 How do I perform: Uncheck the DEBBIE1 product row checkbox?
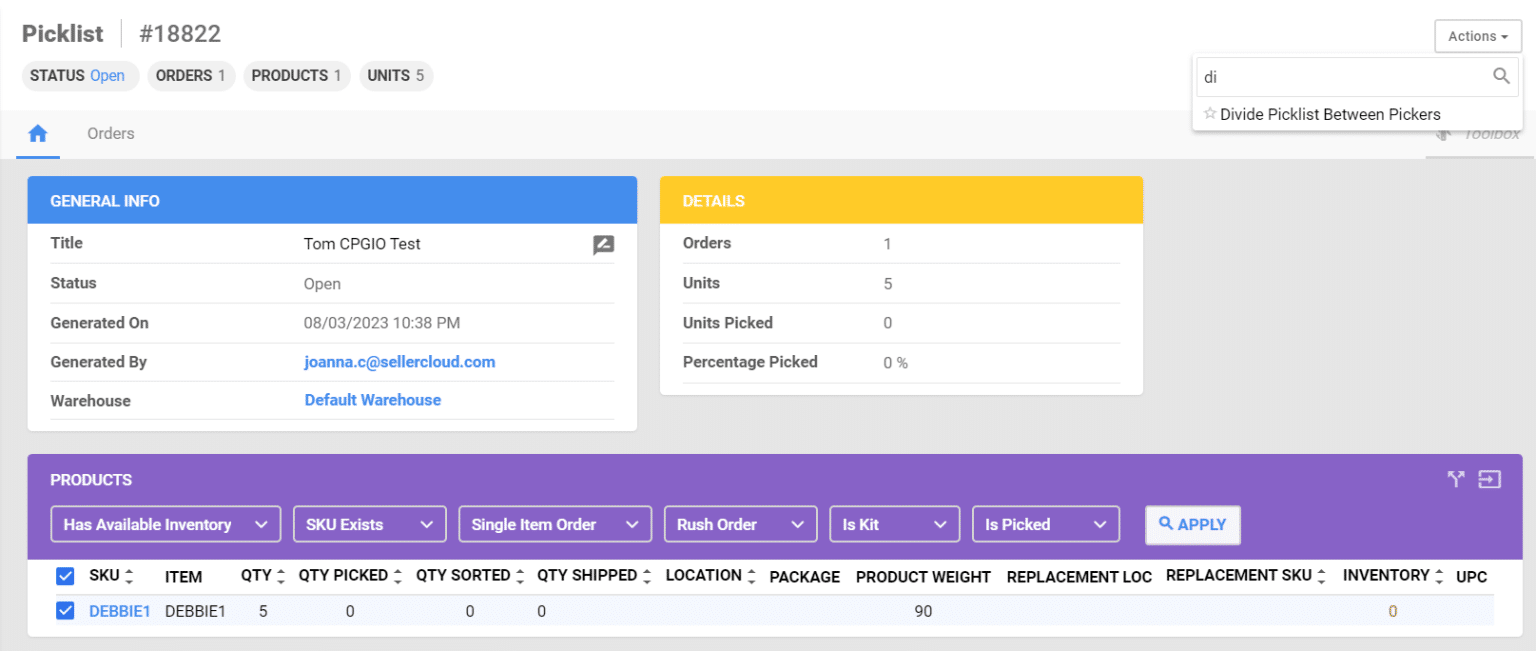[x=65, y=610]
